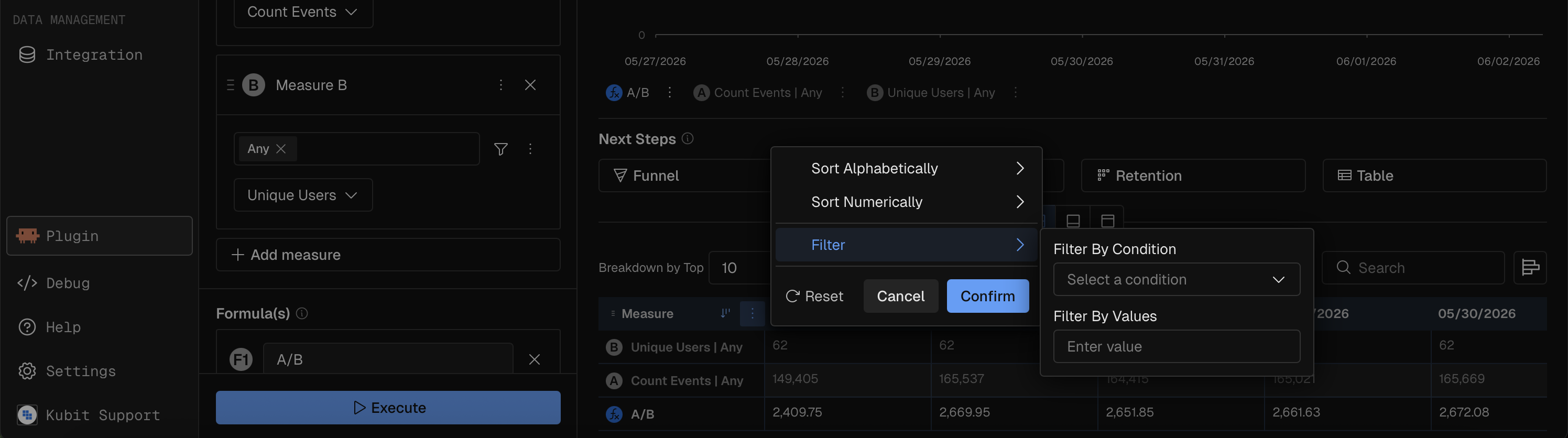Expand the Sort Alphabetically submenu

click(x=906, y=169)
